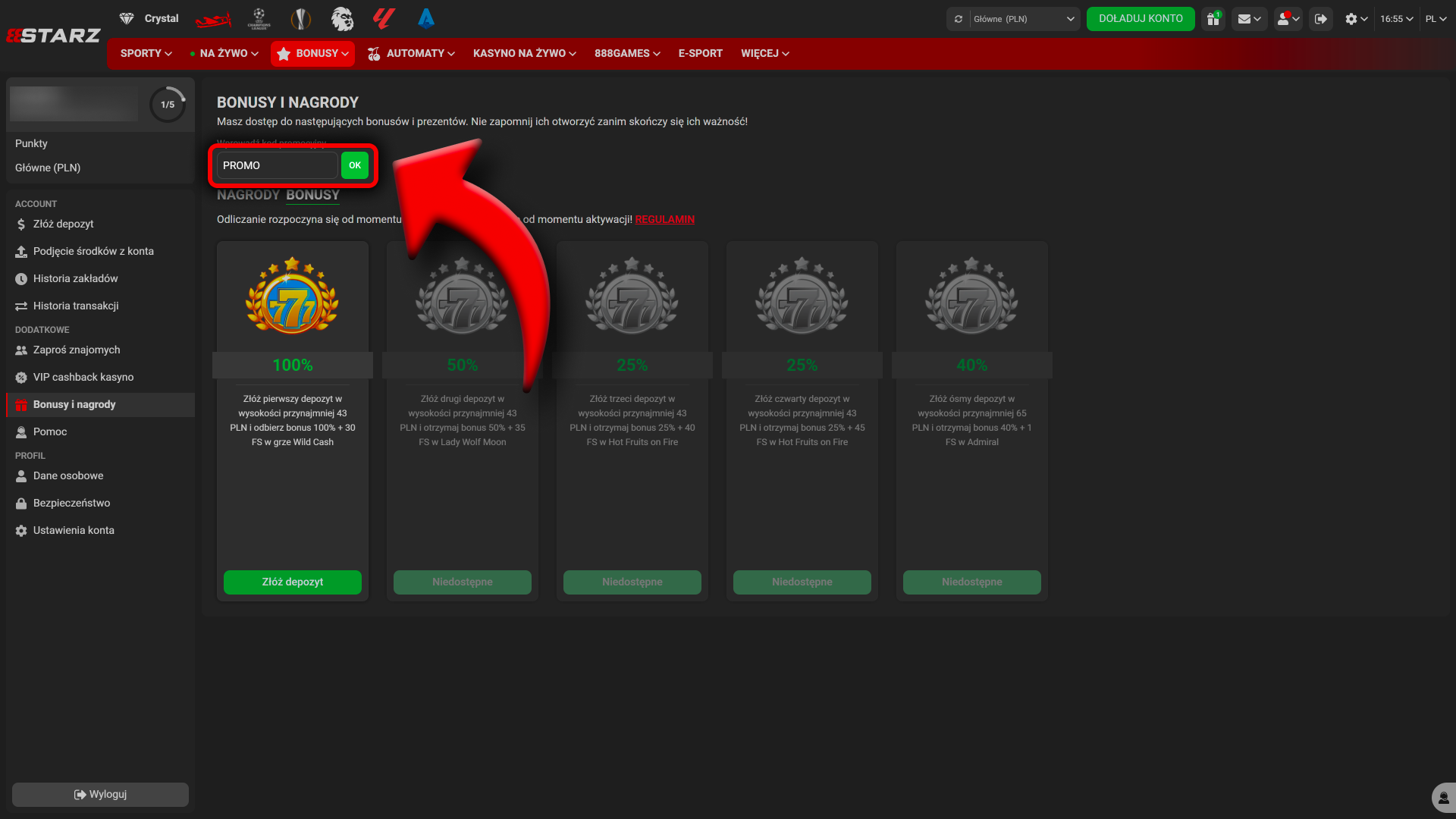Screen dimensions: 1456x819
Task: Refresh the account balance
Action: click(959, 19)
